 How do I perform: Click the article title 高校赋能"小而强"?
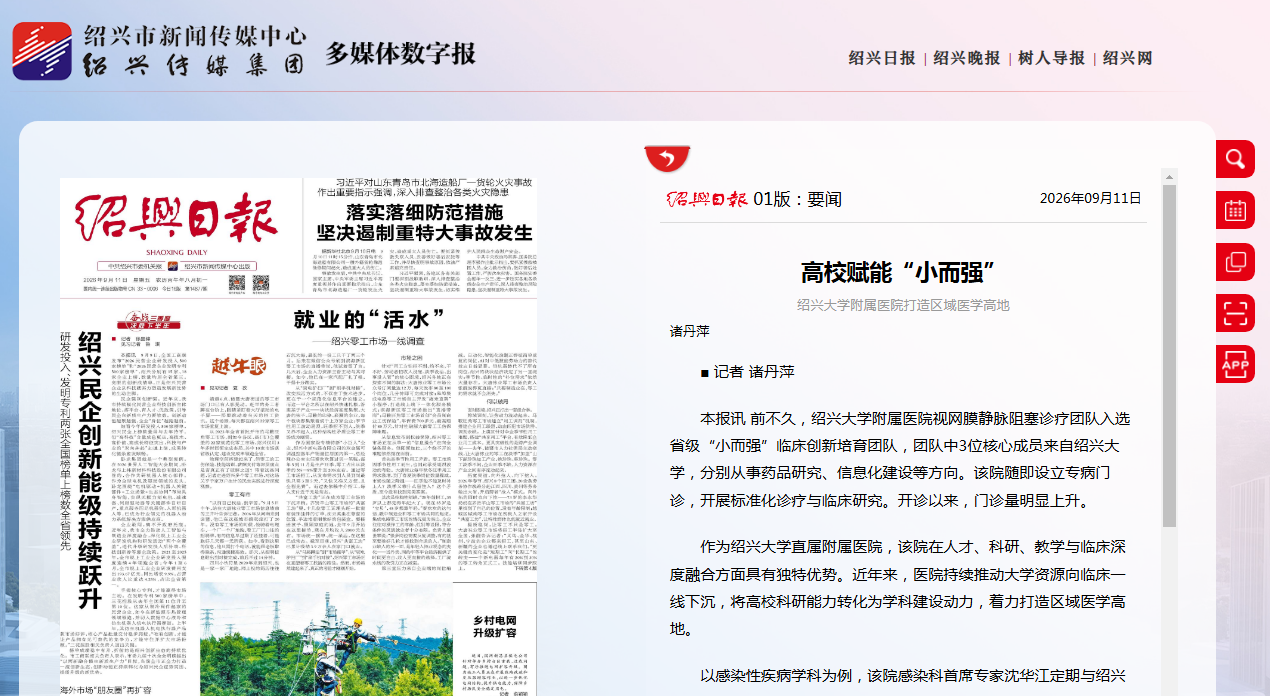point(904,272)
